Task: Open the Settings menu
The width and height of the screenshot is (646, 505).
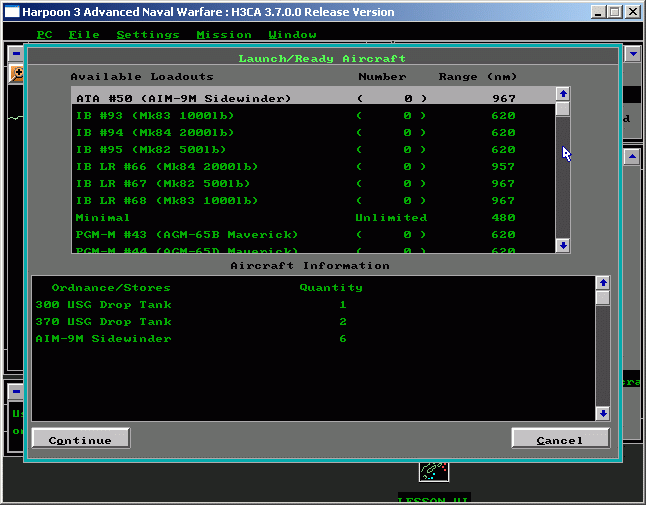Action: [x=147, y=35]
